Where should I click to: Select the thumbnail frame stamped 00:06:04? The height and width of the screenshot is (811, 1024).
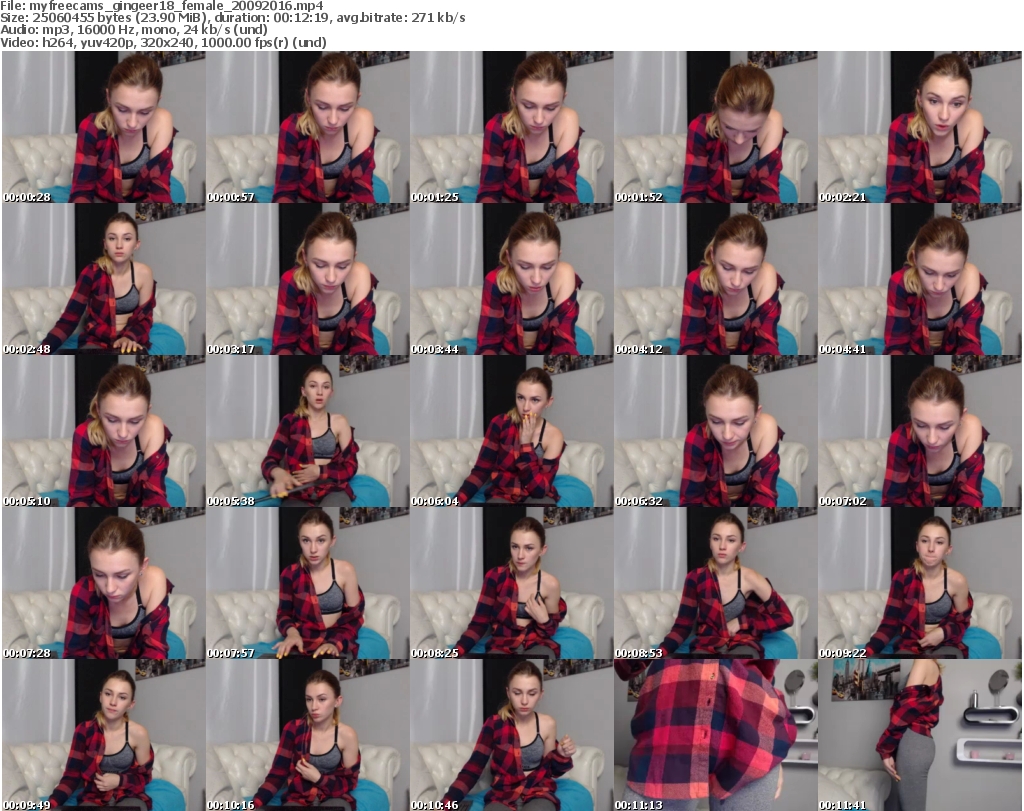click(x=511, y=432)
